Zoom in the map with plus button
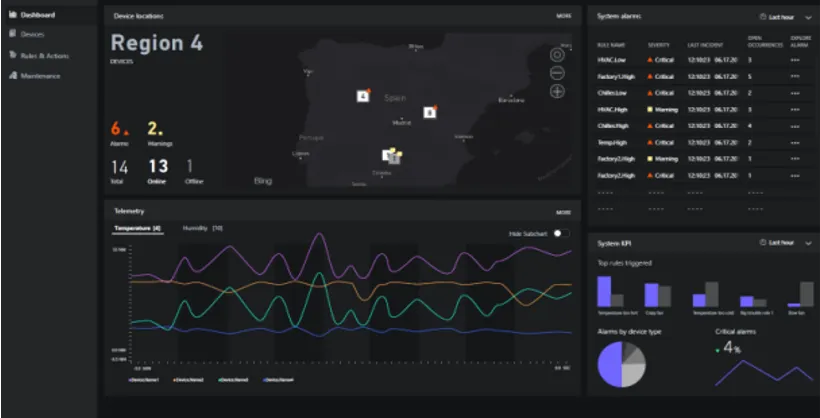Image resolution: width=820 pixels, height=418 pixels. point(557,91)
